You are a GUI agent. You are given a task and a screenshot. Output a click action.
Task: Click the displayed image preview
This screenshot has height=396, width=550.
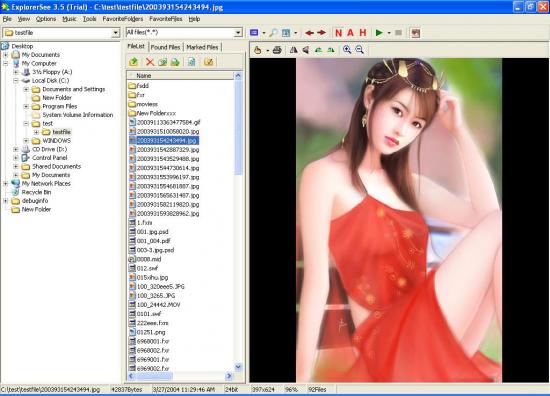point(399,220)
